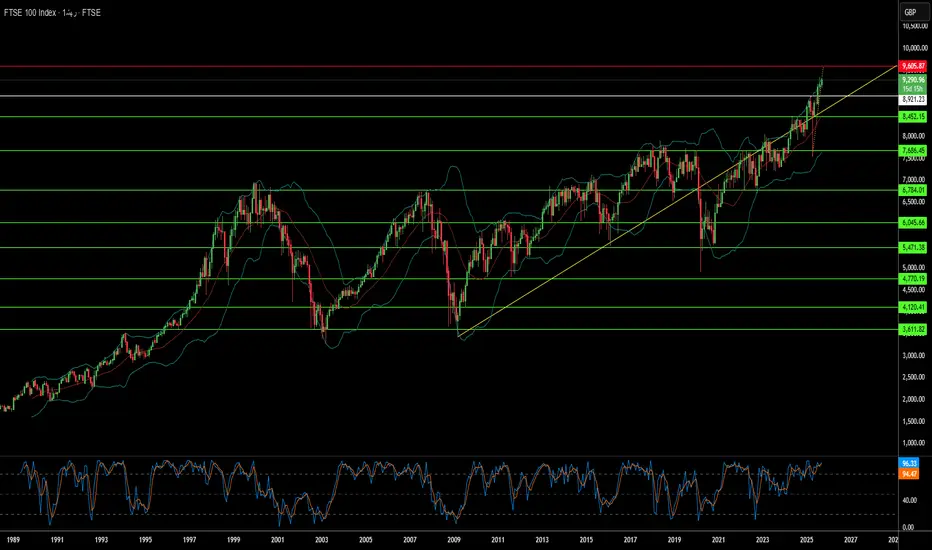Click the 15d 15h bar countdown label
This screenshot has height=550, width=932.
point(913,89)
